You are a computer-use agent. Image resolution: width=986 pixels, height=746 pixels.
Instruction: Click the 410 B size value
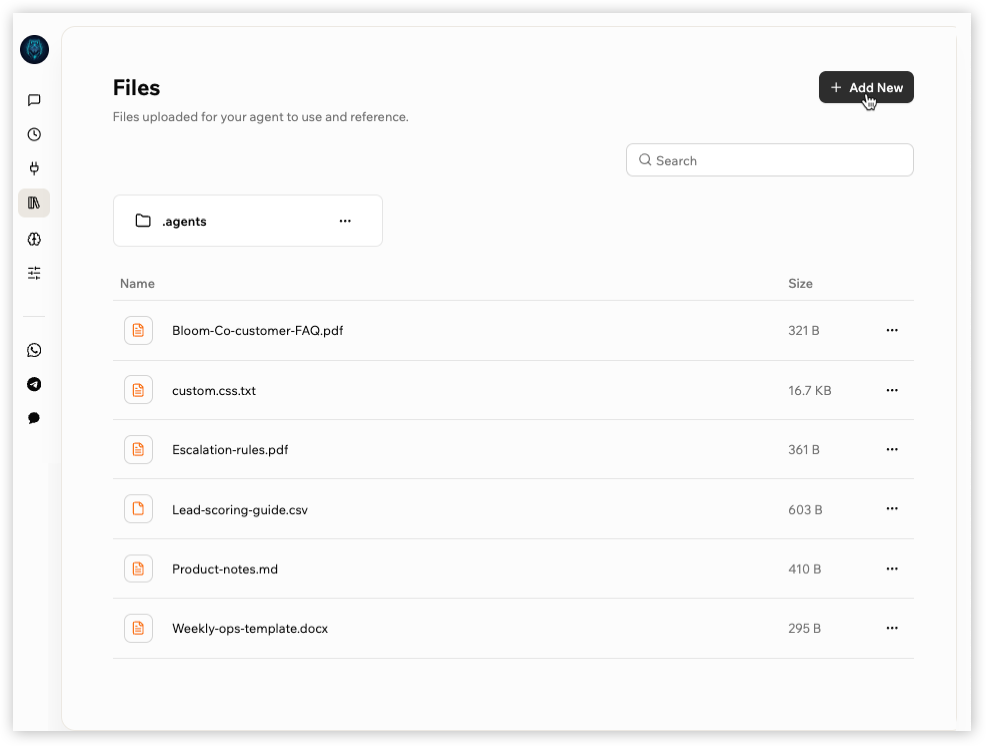(805, 569)
